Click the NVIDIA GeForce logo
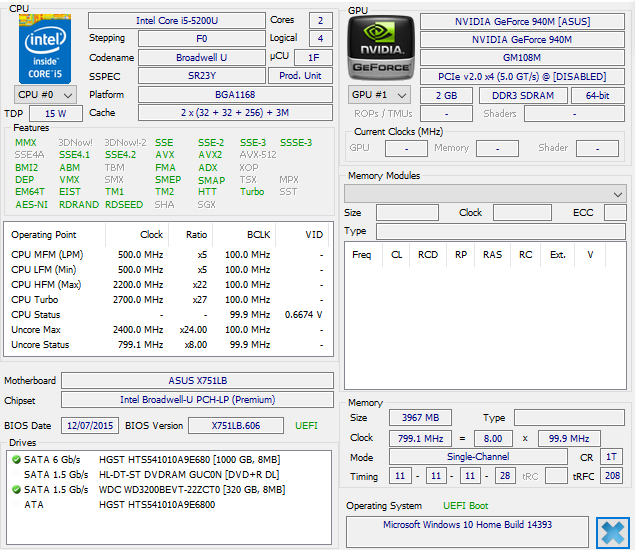This screenshot has width=635, height=550. point(381,48)
